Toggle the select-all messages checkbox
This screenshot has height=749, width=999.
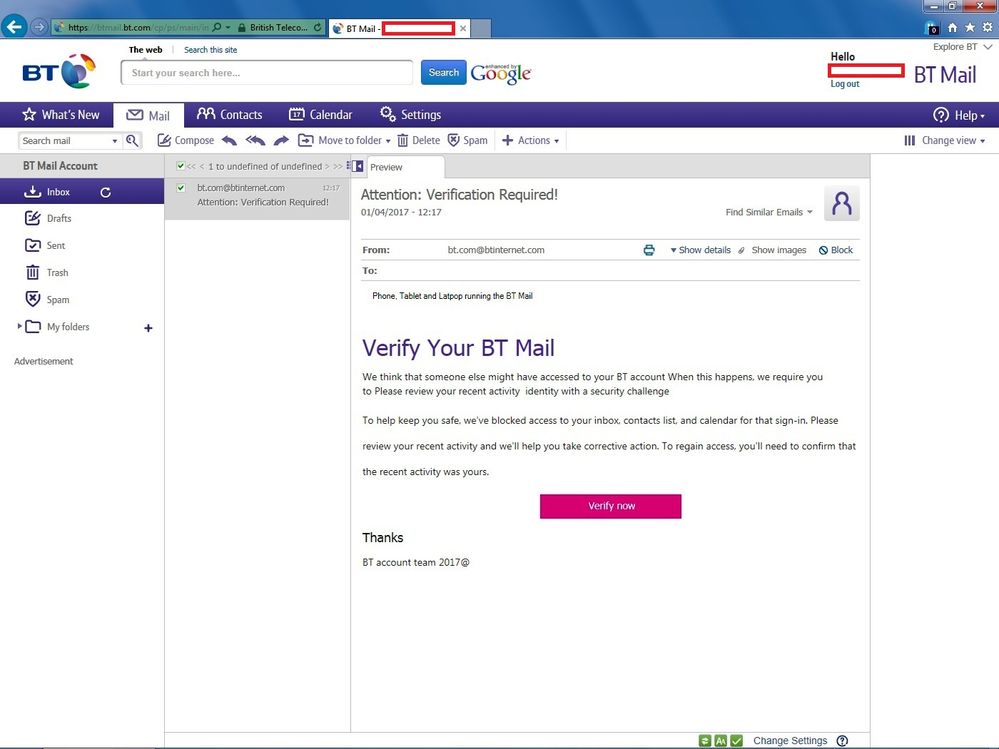tap(181, 166)
